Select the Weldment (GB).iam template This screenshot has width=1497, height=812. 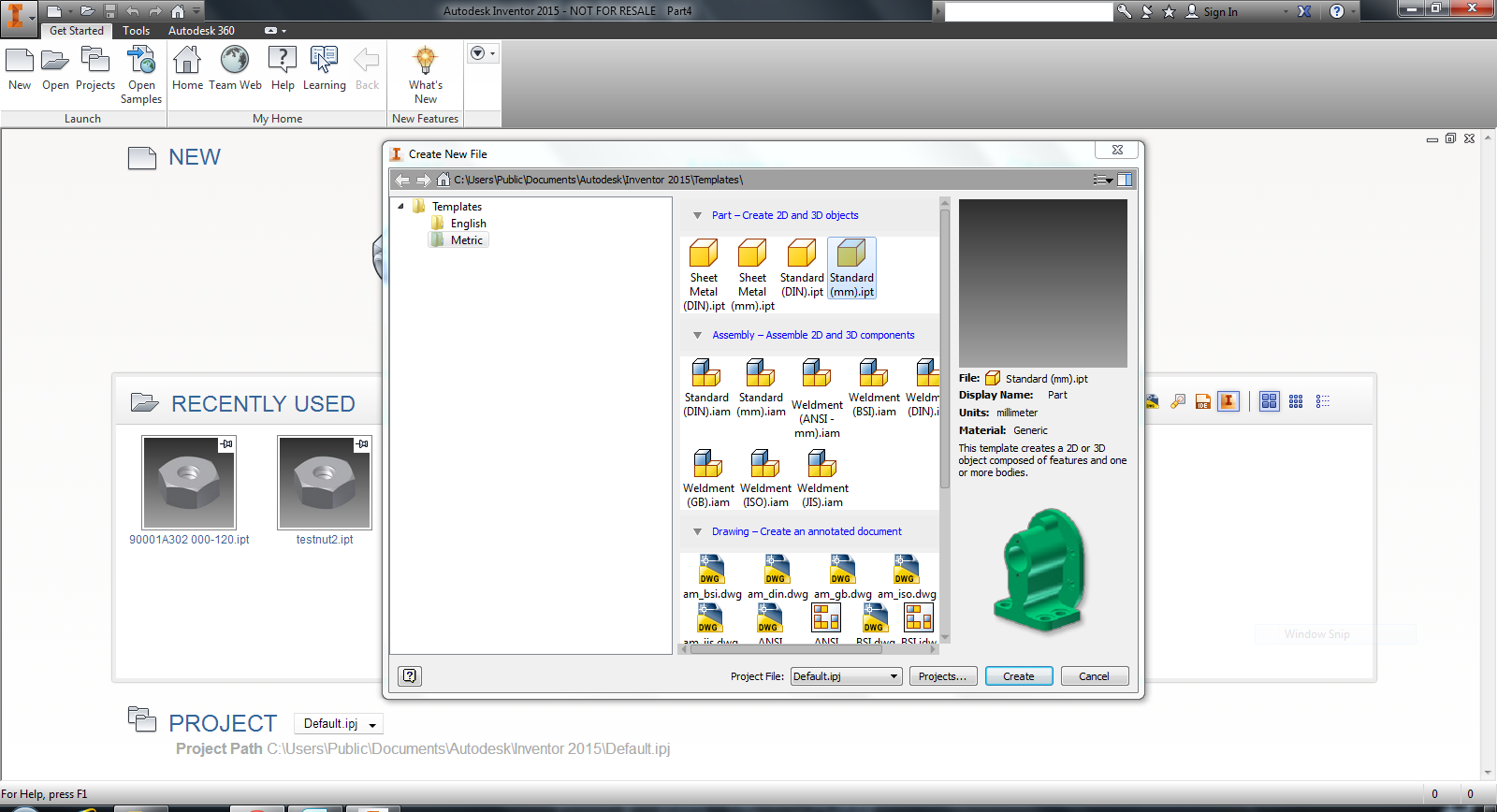(708, 479)
